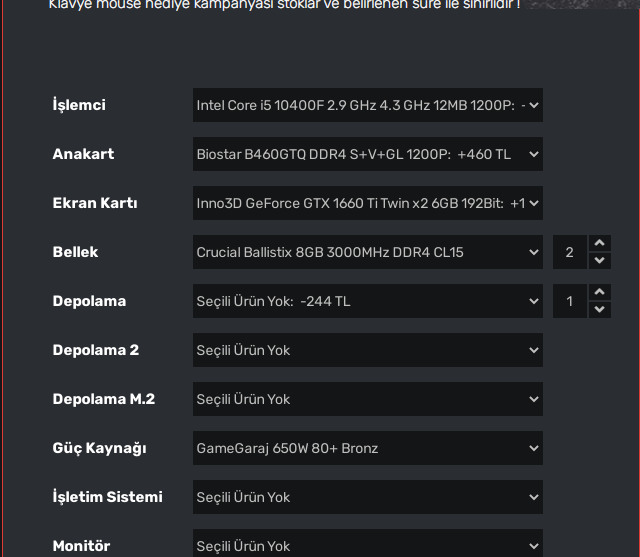Viewport: 640px width, 557px height.
Task: Open the Monitör dropdown
Action: (368, 543)
